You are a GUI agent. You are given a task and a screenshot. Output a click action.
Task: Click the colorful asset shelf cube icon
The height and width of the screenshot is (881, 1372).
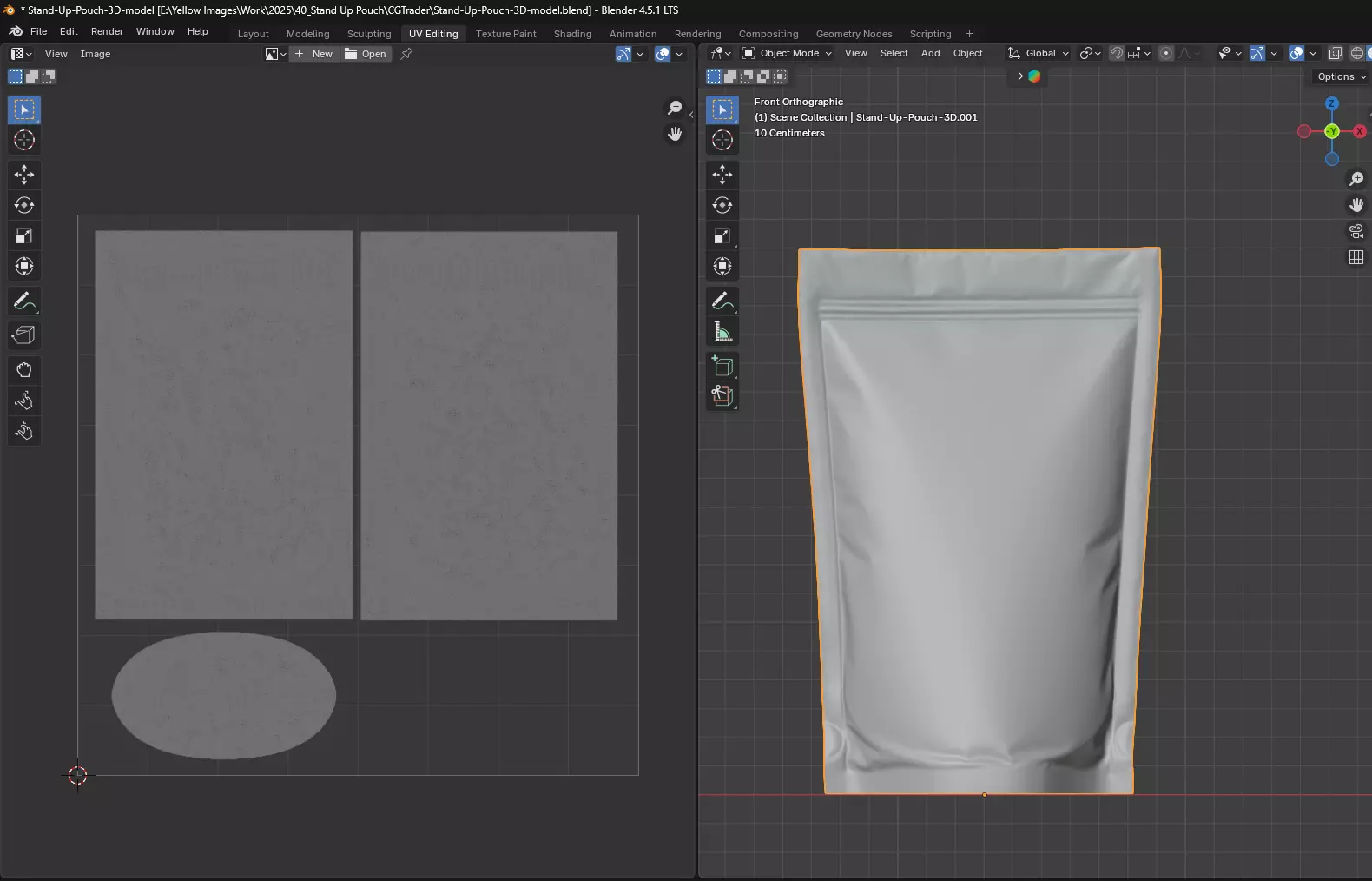1034,76
